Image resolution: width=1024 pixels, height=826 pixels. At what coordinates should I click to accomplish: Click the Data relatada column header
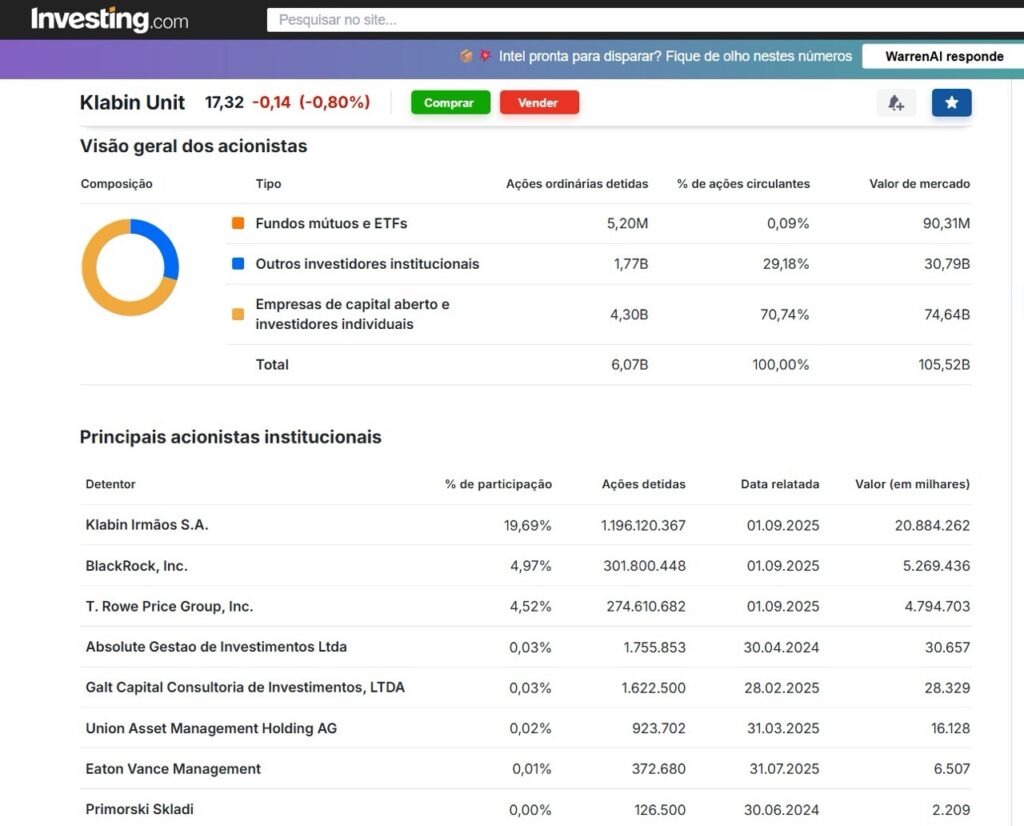coord(779,484)
